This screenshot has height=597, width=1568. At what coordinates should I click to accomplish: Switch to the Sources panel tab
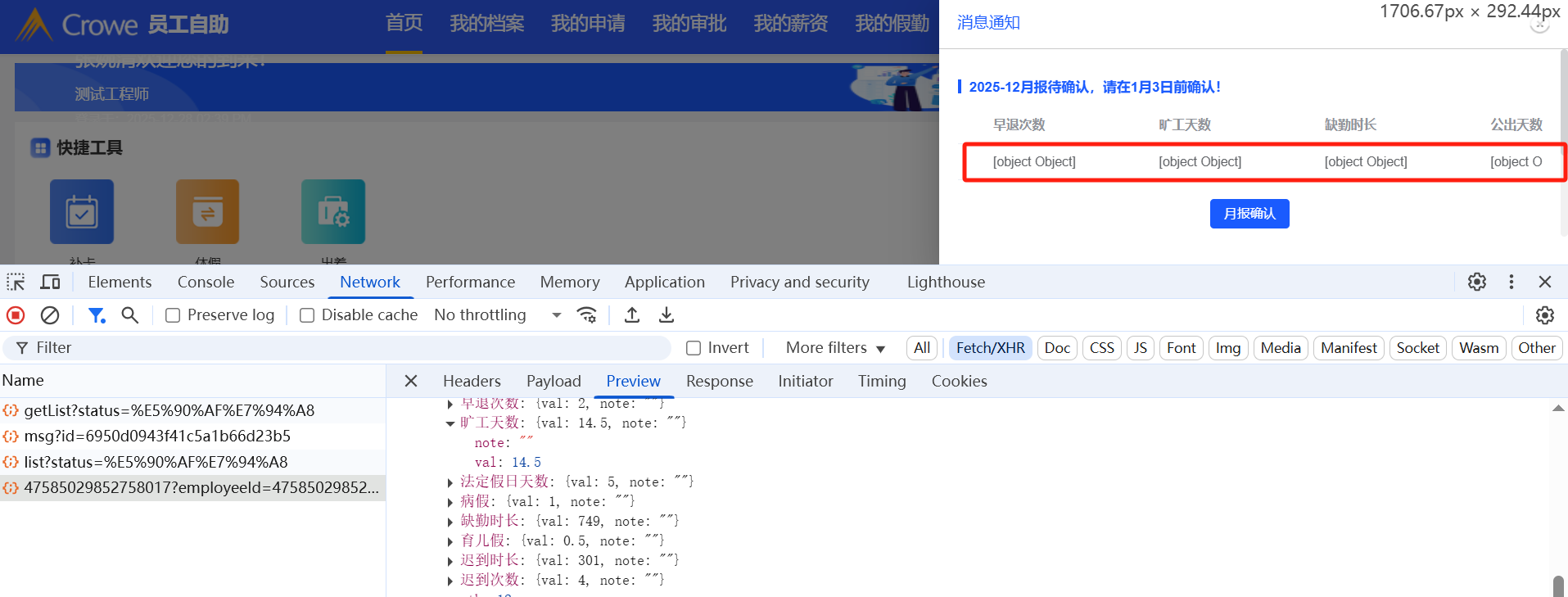coord(287,283)
